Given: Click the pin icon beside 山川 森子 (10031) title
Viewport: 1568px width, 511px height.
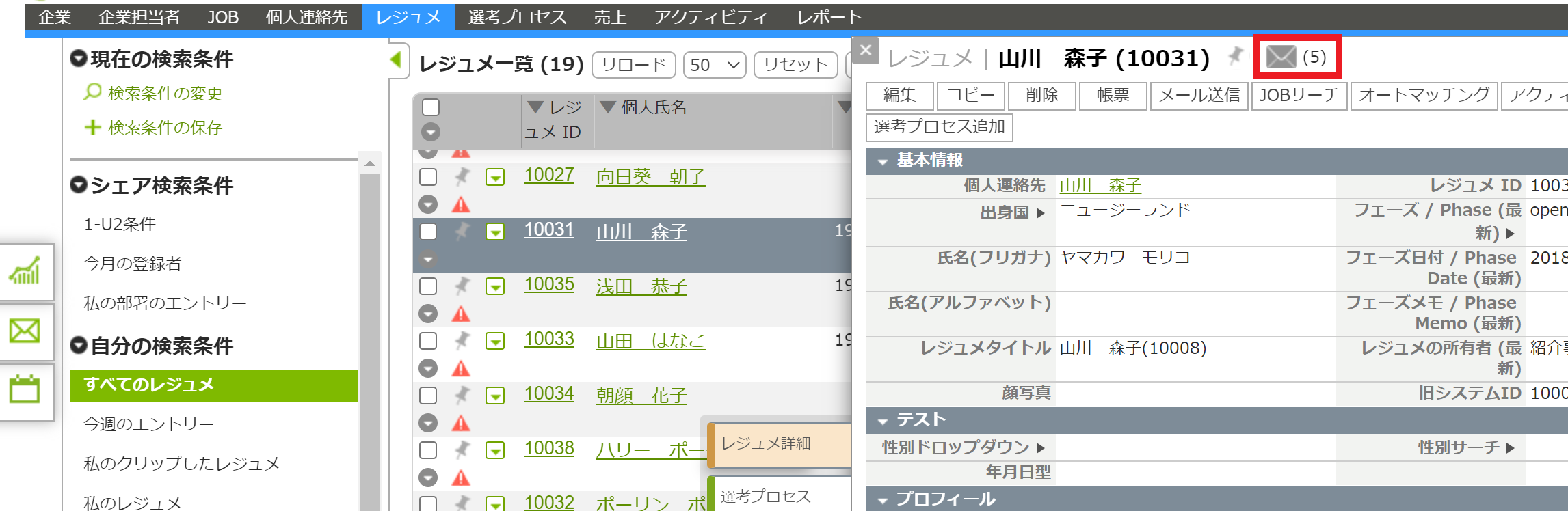Looking at the screenshot, I should [x=1235, y=55].
